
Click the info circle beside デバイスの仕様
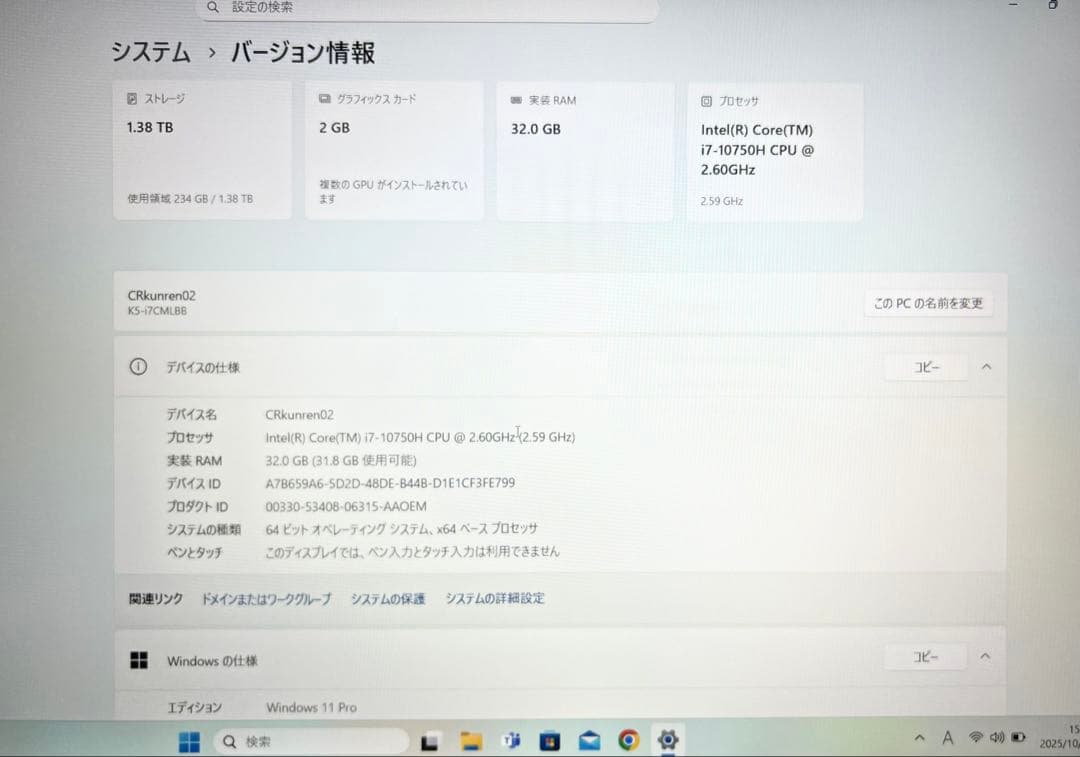point(138,366)
